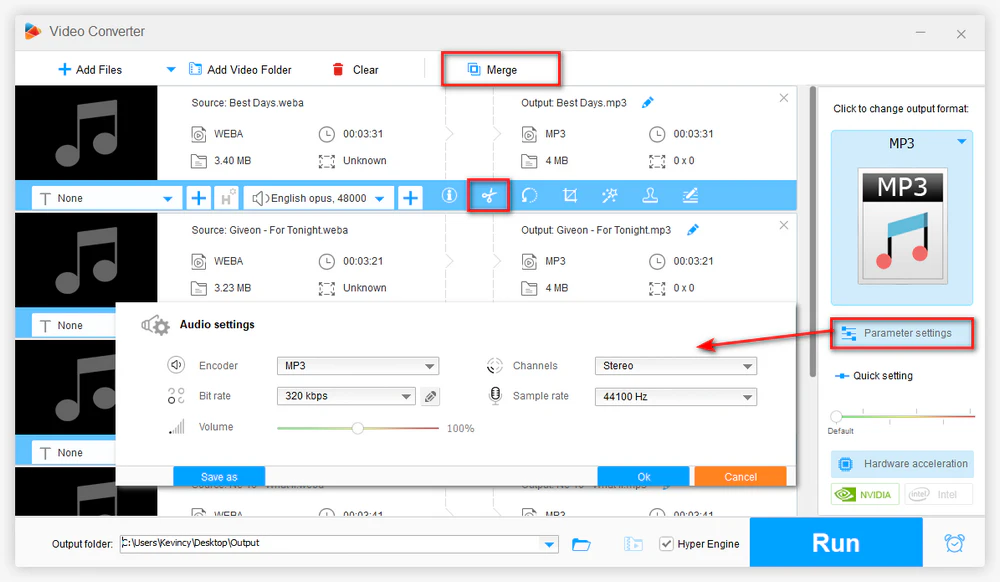Remove the Giveon - For Tonight.weba item
This screenshot has width=1000, height=582.
pos(784,225)
